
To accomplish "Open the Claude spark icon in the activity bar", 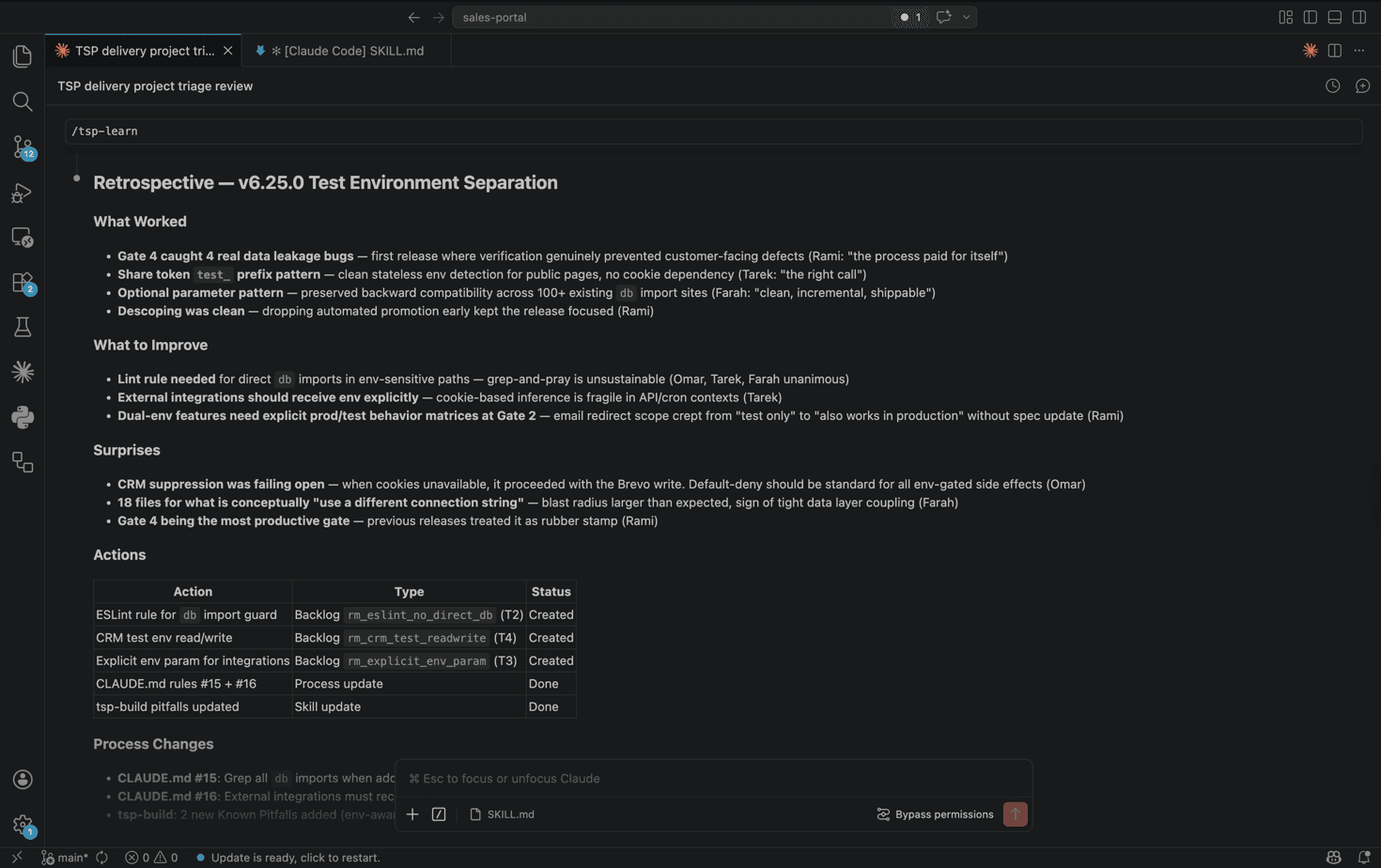I will tap(23, 371).
